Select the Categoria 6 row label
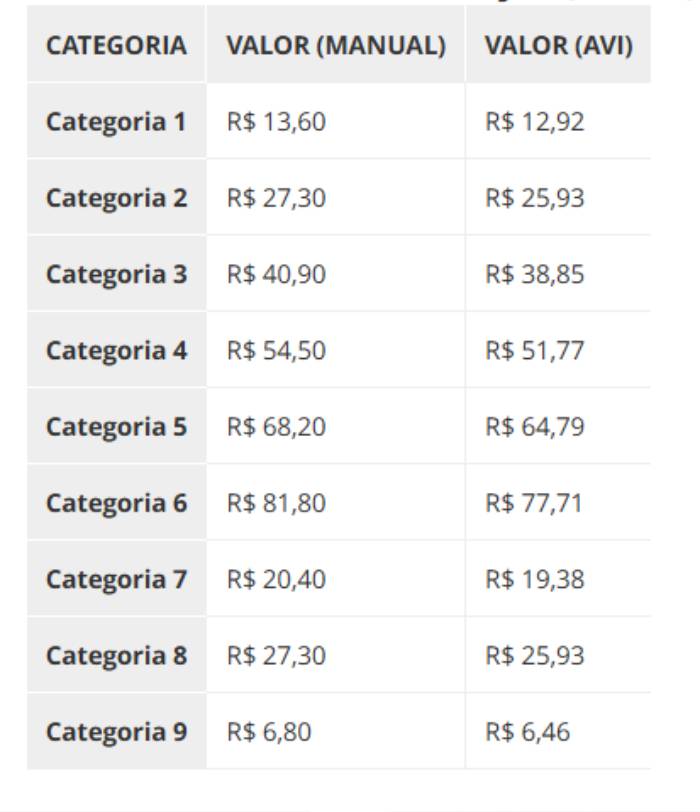Viewport: 700px width, 812px height. (116, 503)
